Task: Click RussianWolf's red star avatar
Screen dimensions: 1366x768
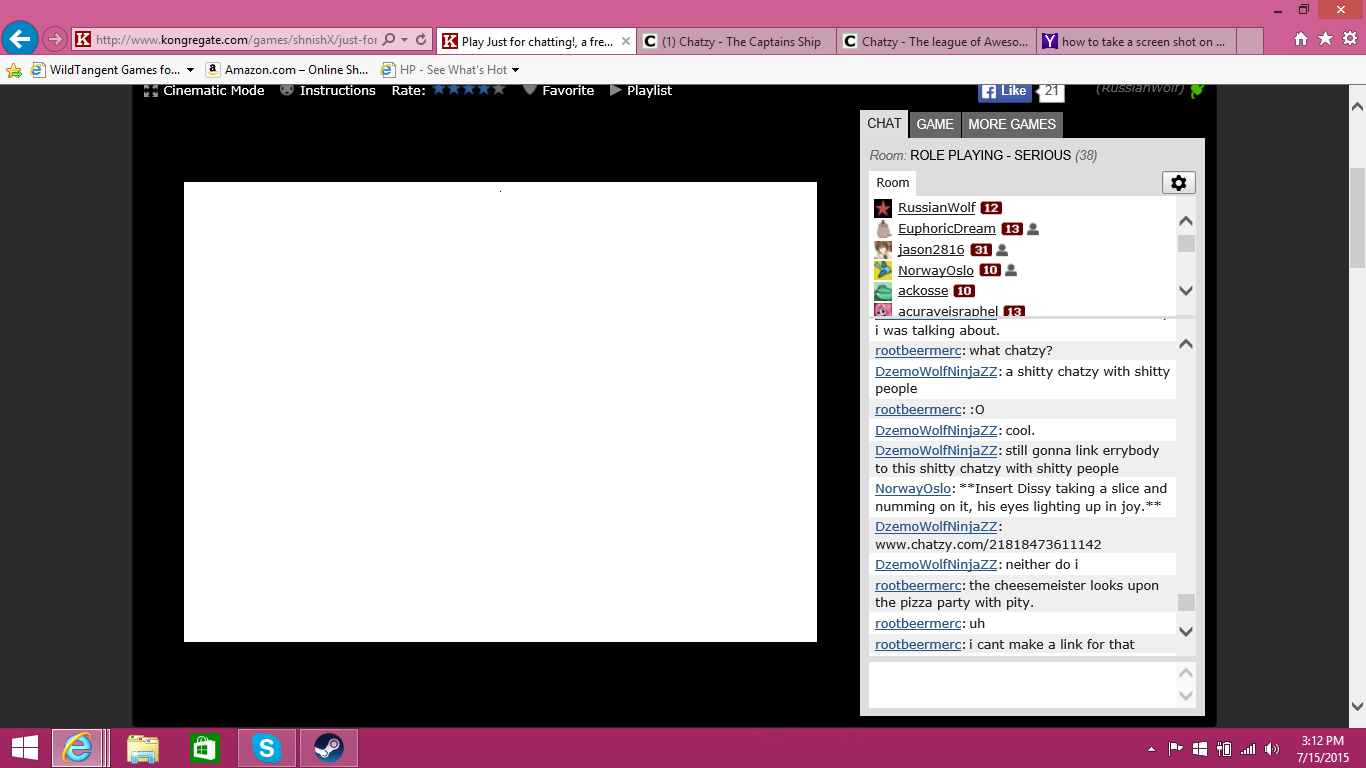Action: pos(883,208)
